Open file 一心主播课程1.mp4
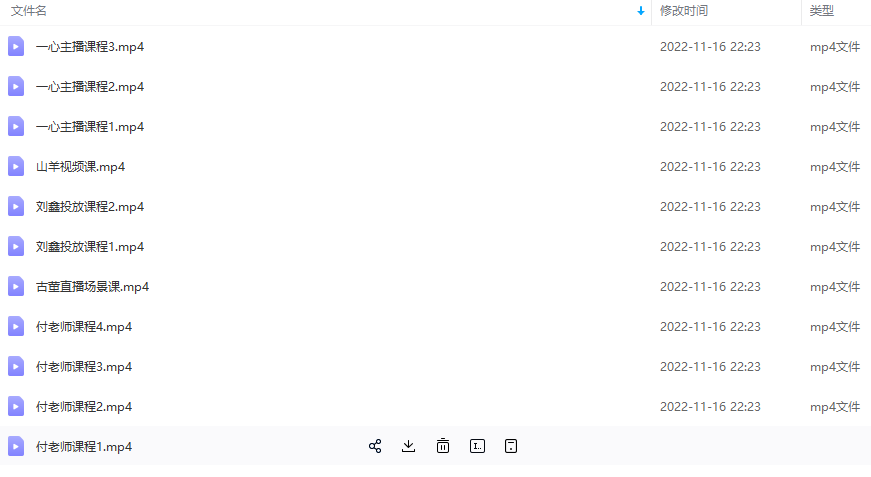 90,127
